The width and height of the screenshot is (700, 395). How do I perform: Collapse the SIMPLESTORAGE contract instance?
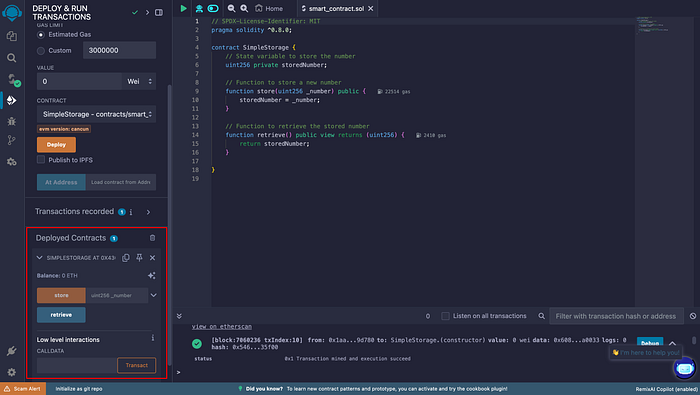coord(39,258)
